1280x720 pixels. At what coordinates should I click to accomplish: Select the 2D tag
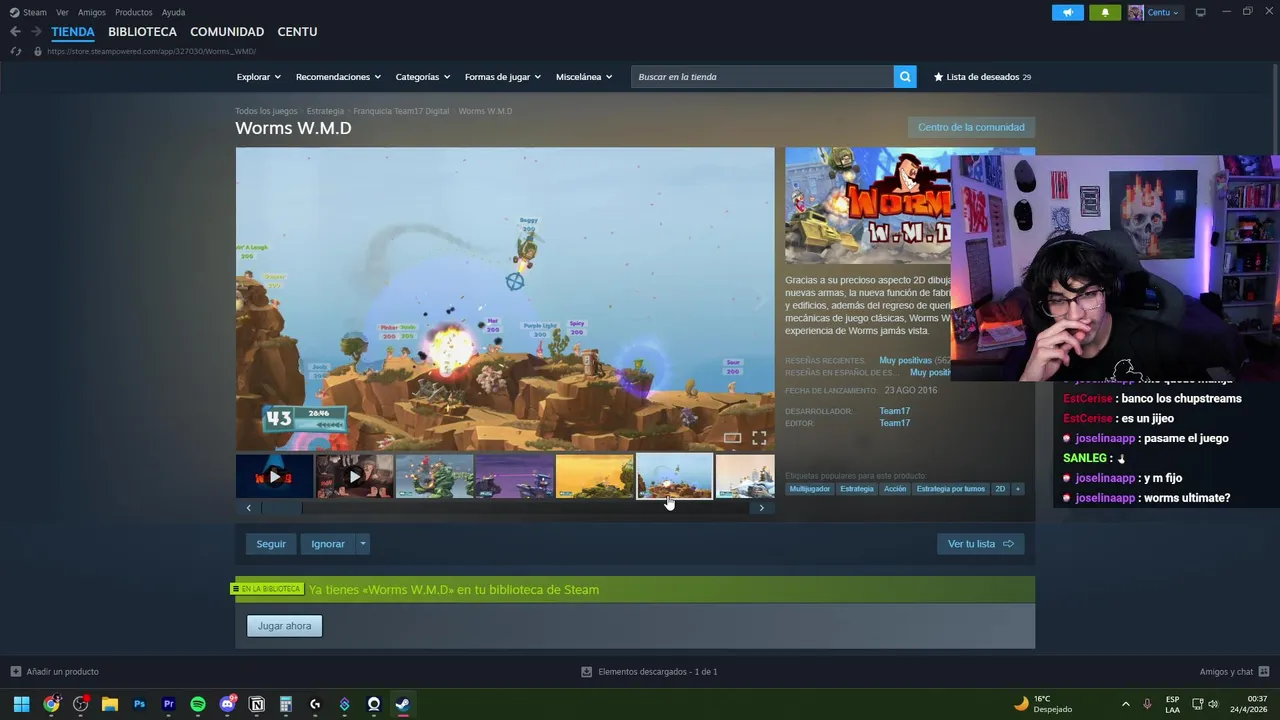[1000, 489]
